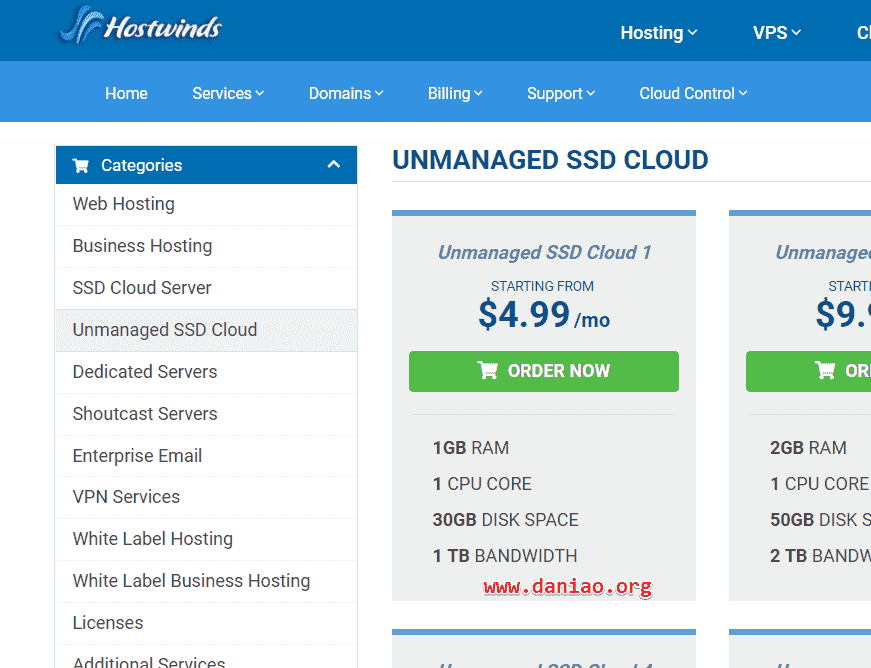Go to the Home page
This screenshot has height=668, width=871.
[x=127, y=93]
